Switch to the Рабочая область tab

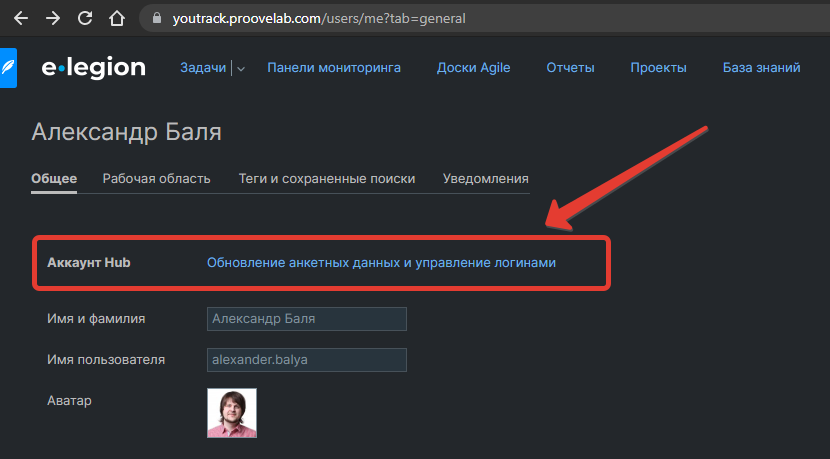[156, 179]
